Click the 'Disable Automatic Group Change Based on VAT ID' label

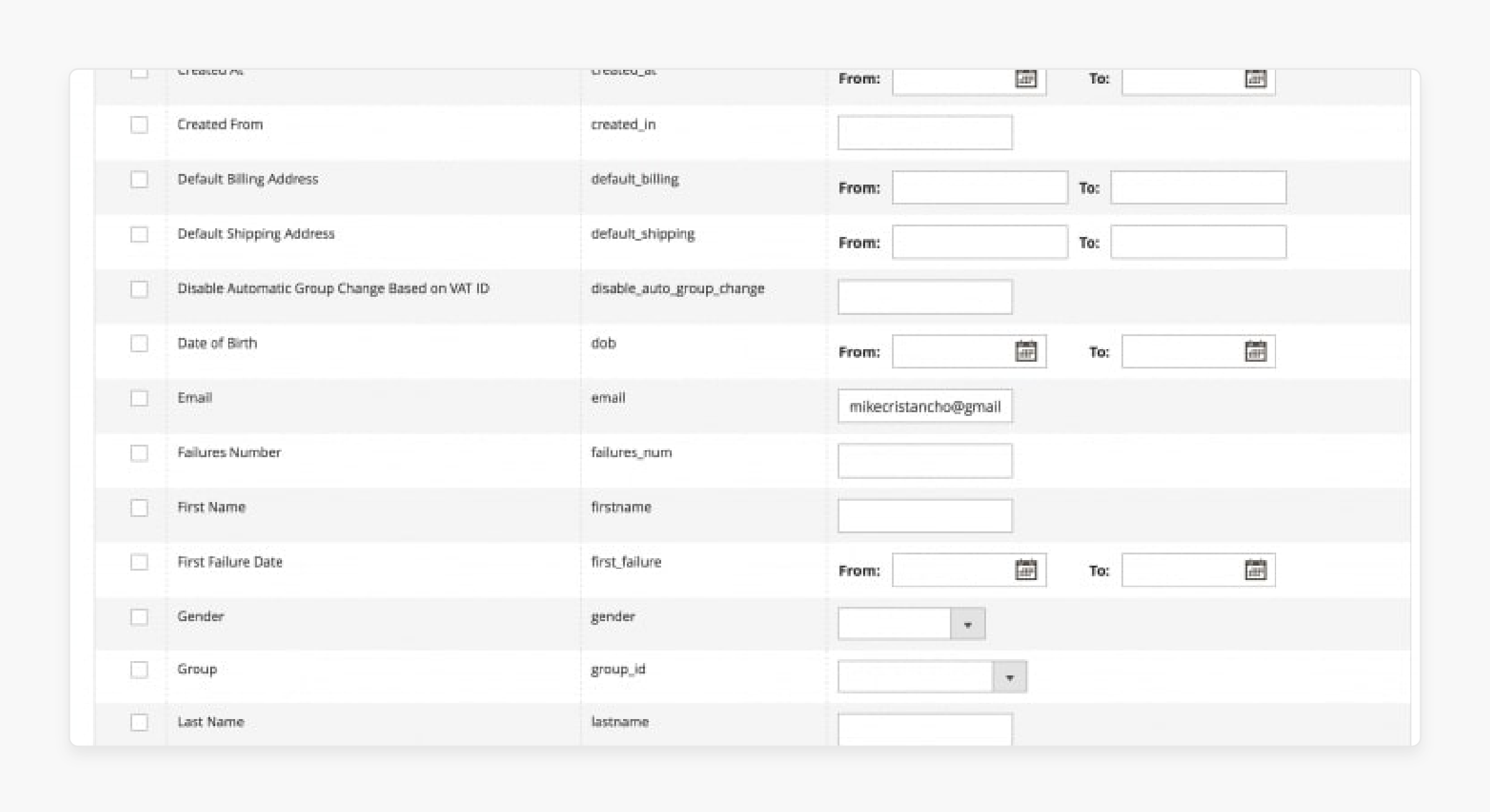click(333, 288)
